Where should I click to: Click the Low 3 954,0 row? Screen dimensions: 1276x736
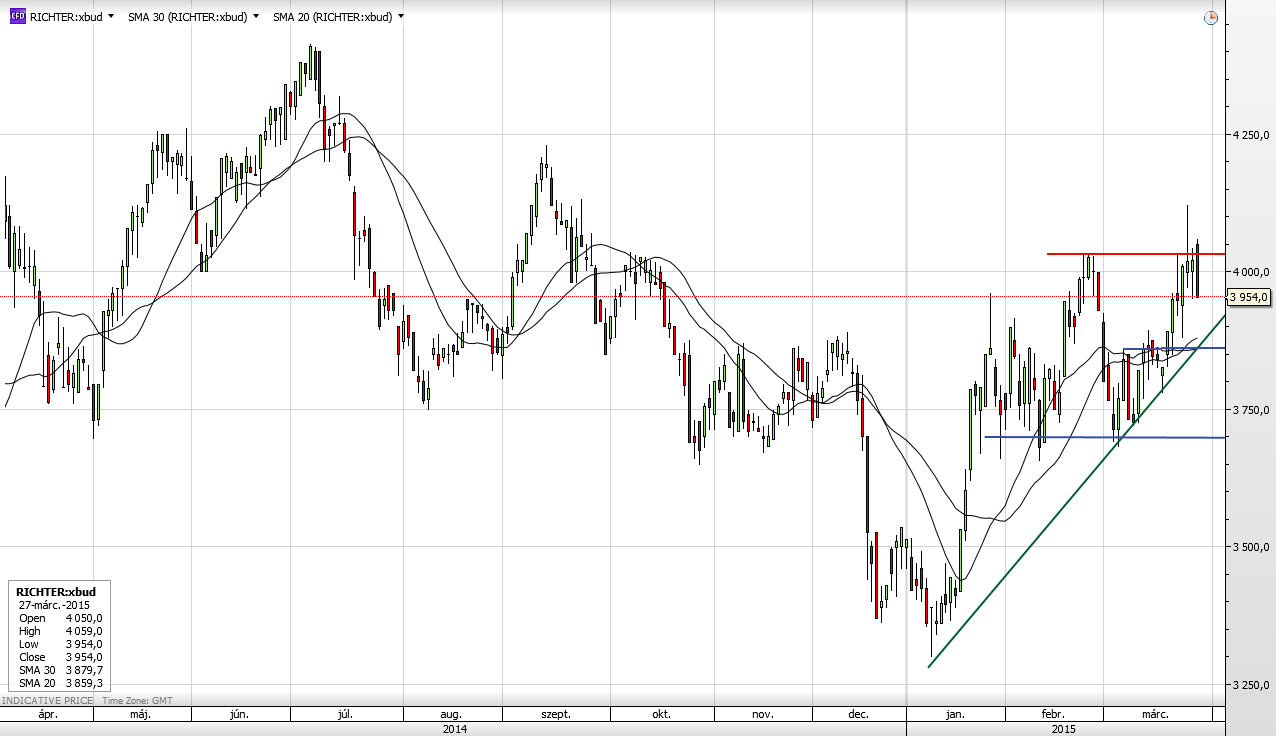point(60,644)
